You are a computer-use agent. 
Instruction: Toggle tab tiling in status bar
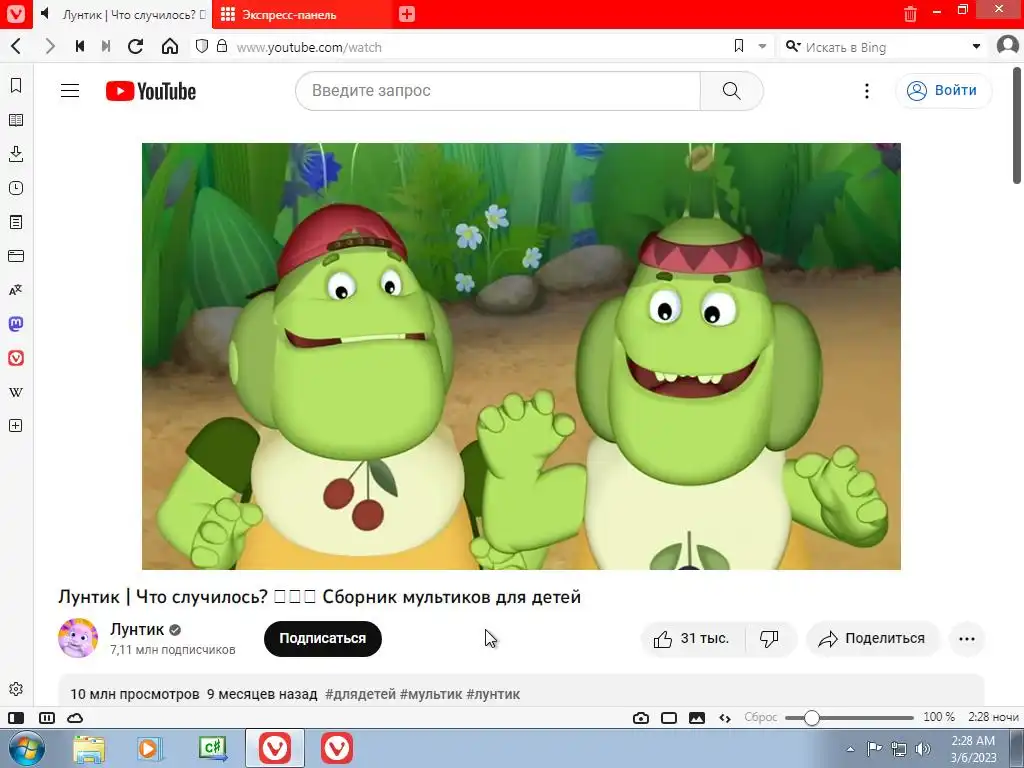click(x=47, y=718)
